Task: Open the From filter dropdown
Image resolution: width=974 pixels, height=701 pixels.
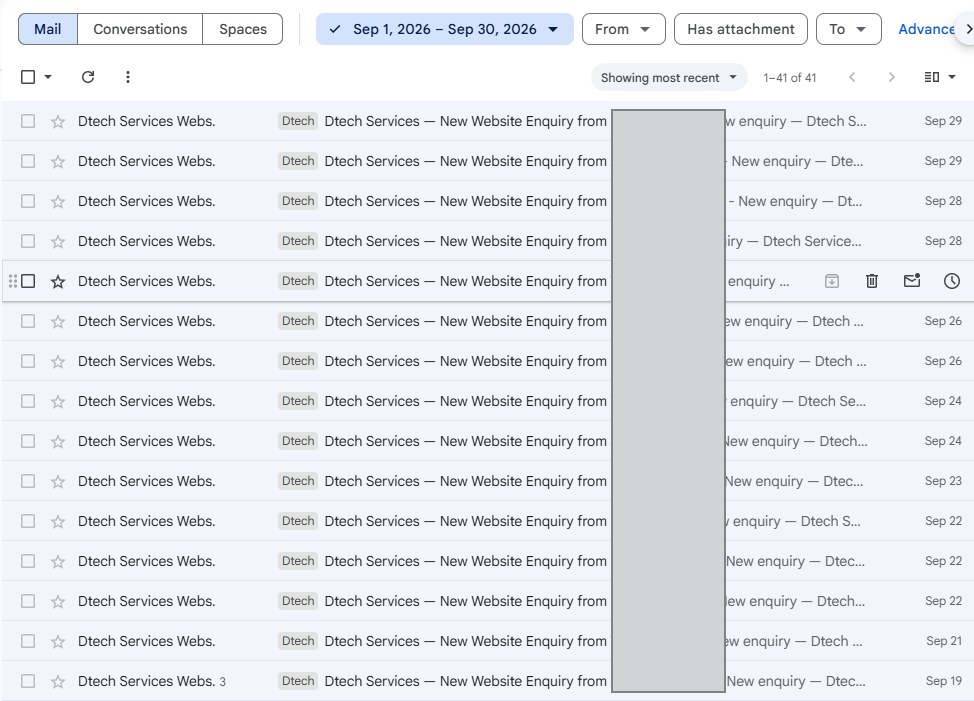Action: pos(623,29)
